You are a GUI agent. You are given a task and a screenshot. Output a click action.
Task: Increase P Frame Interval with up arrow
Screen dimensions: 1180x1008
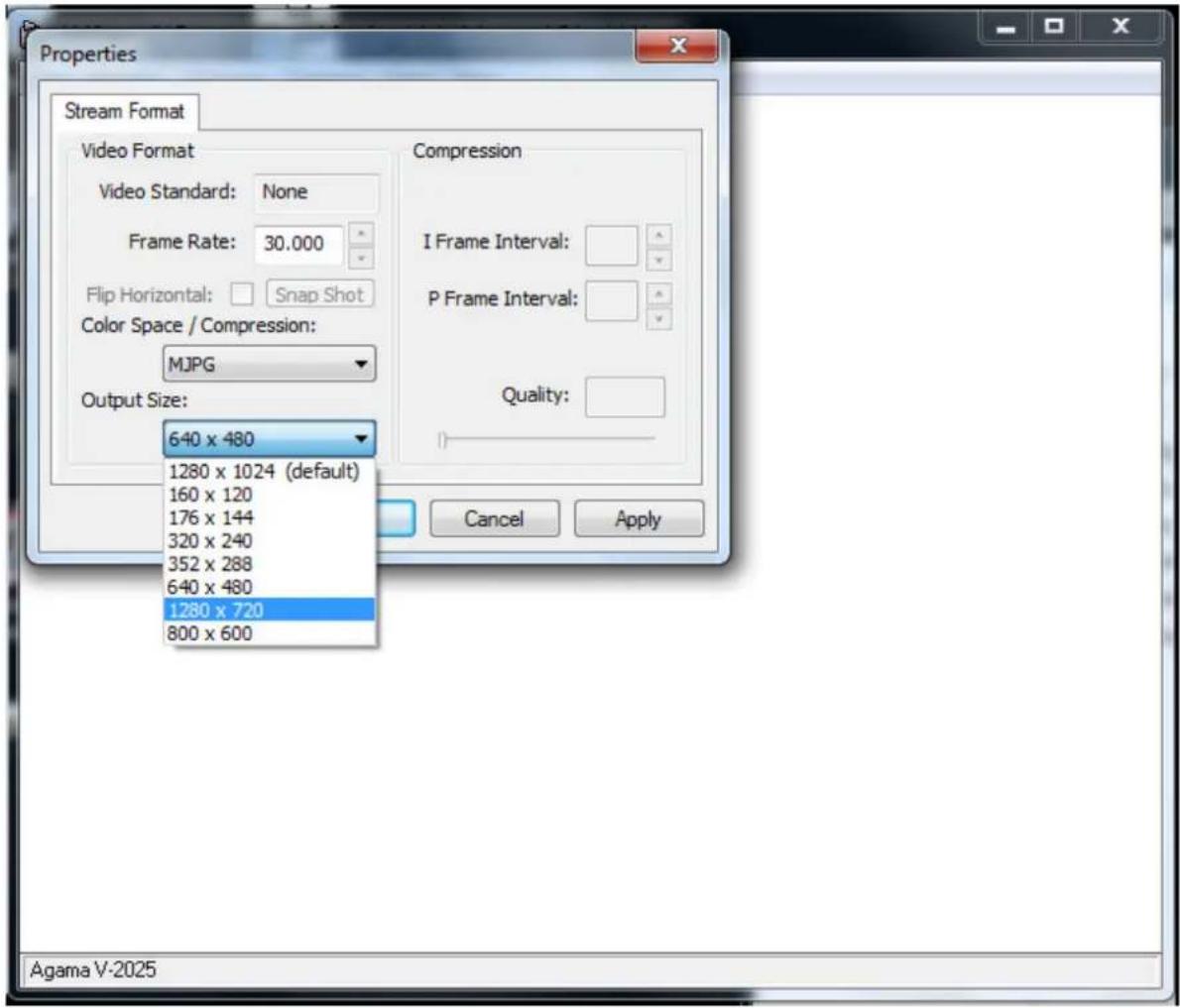pyautogui.click(x=658, y=293)
